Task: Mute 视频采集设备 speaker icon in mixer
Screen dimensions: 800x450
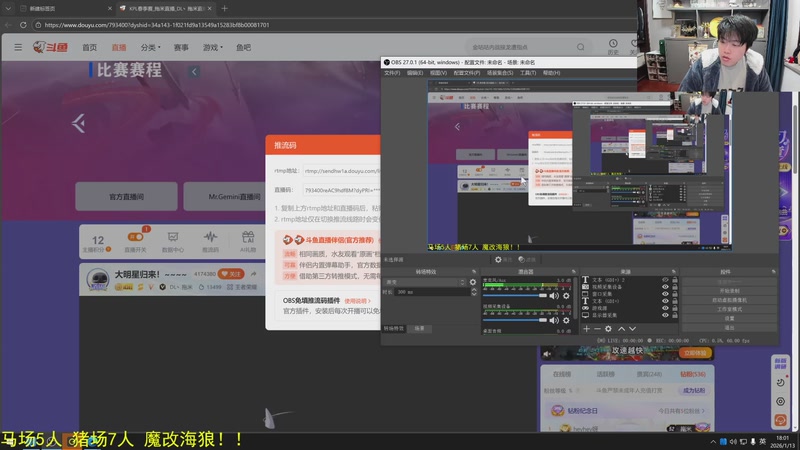Action: coord(554,320)
